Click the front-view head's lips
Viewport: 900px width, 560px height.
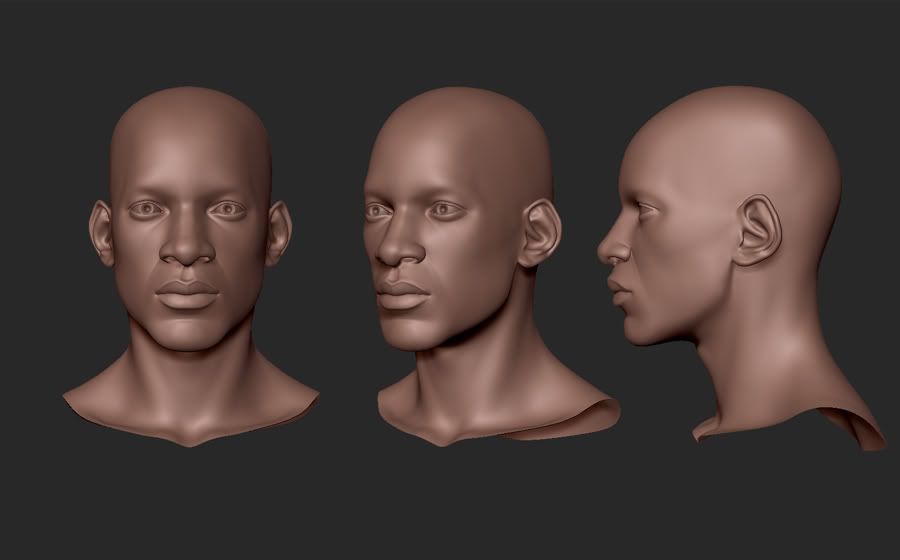[188, 294]
